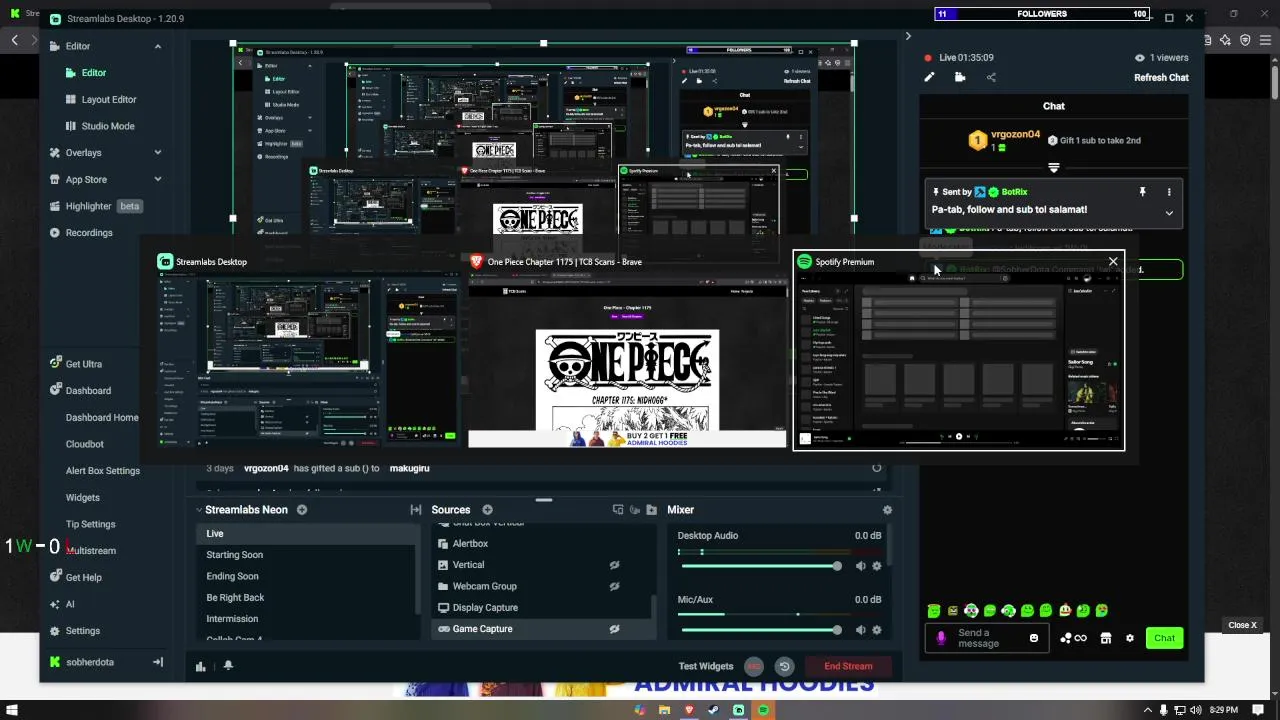
Task: Open performance stats bar-chart icon
Action: click(201, 666)
